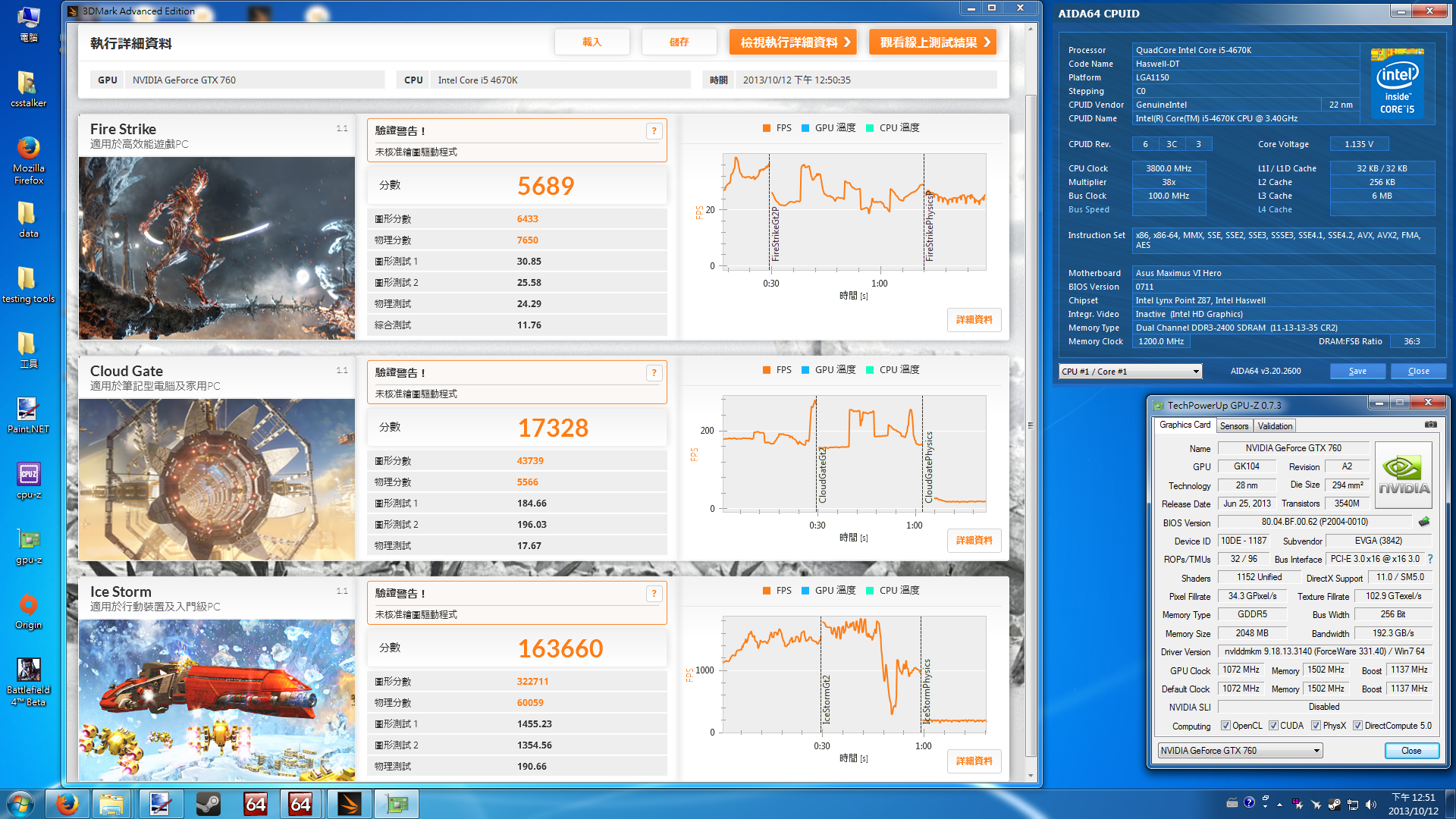Open Firefox from the taskbar
Screen dimensions: 1456x819
click(x=67, y=804)
